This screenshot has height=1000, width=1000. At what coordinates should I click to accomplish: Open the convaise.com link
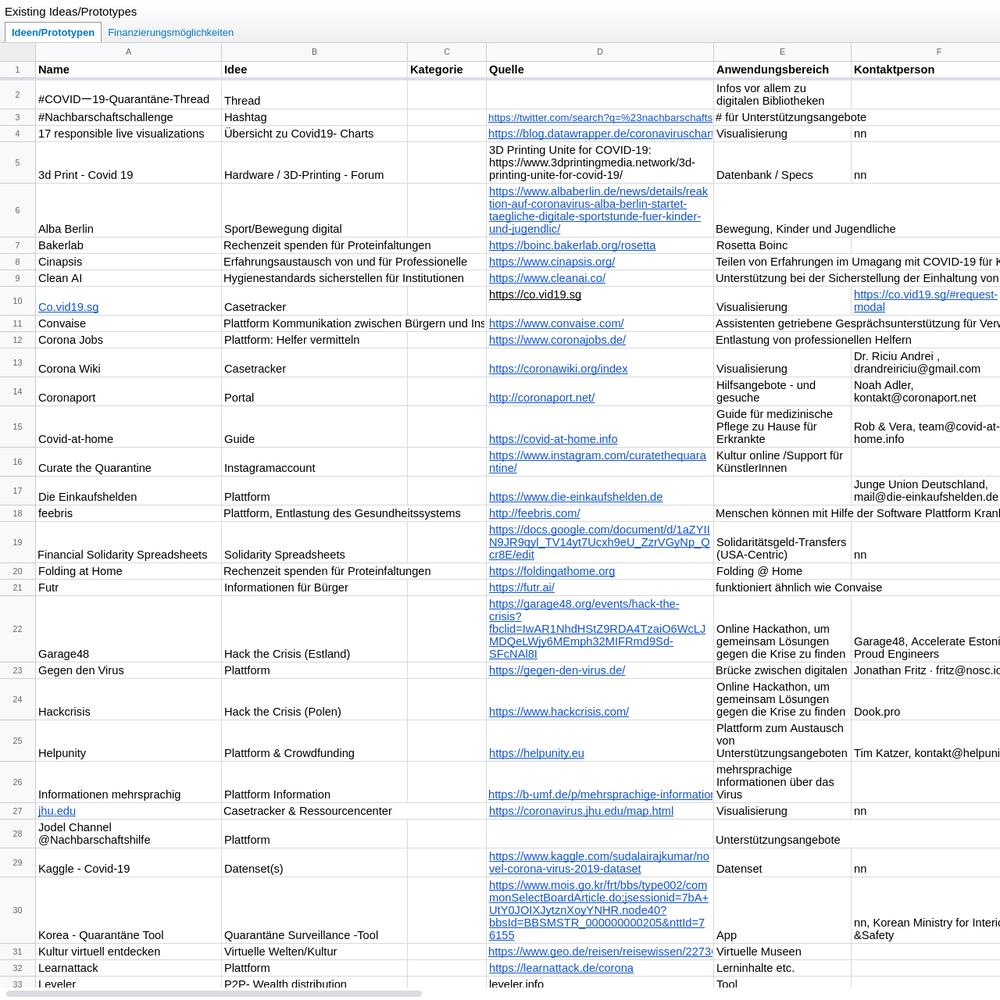(x=556, y=324)
